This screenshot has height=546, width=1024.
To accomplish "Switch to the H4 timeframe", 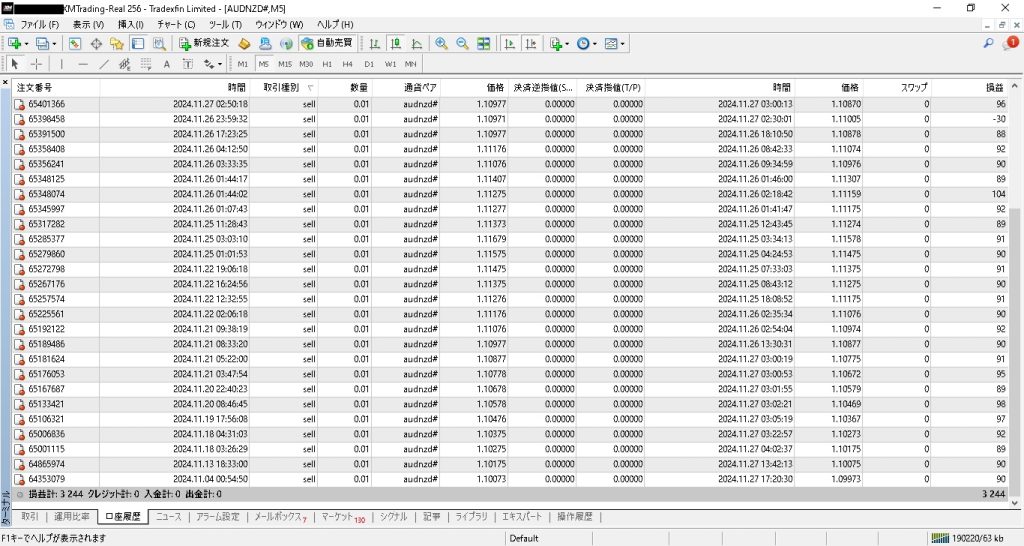I will [x=347, y=64].
